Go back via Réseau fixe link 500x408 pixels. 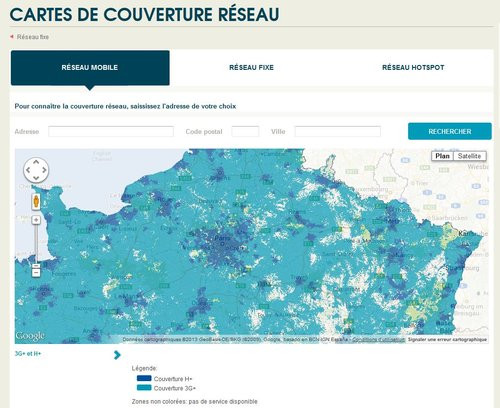pyautogui.click(x=33, y=37)
